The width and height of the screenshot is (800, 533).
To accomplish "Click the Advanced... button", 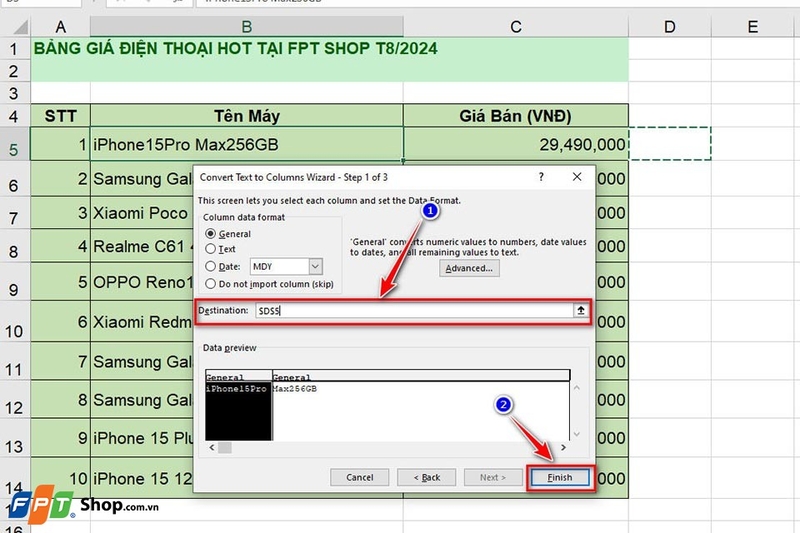I will pyautogui.click(x=469, y=268).
